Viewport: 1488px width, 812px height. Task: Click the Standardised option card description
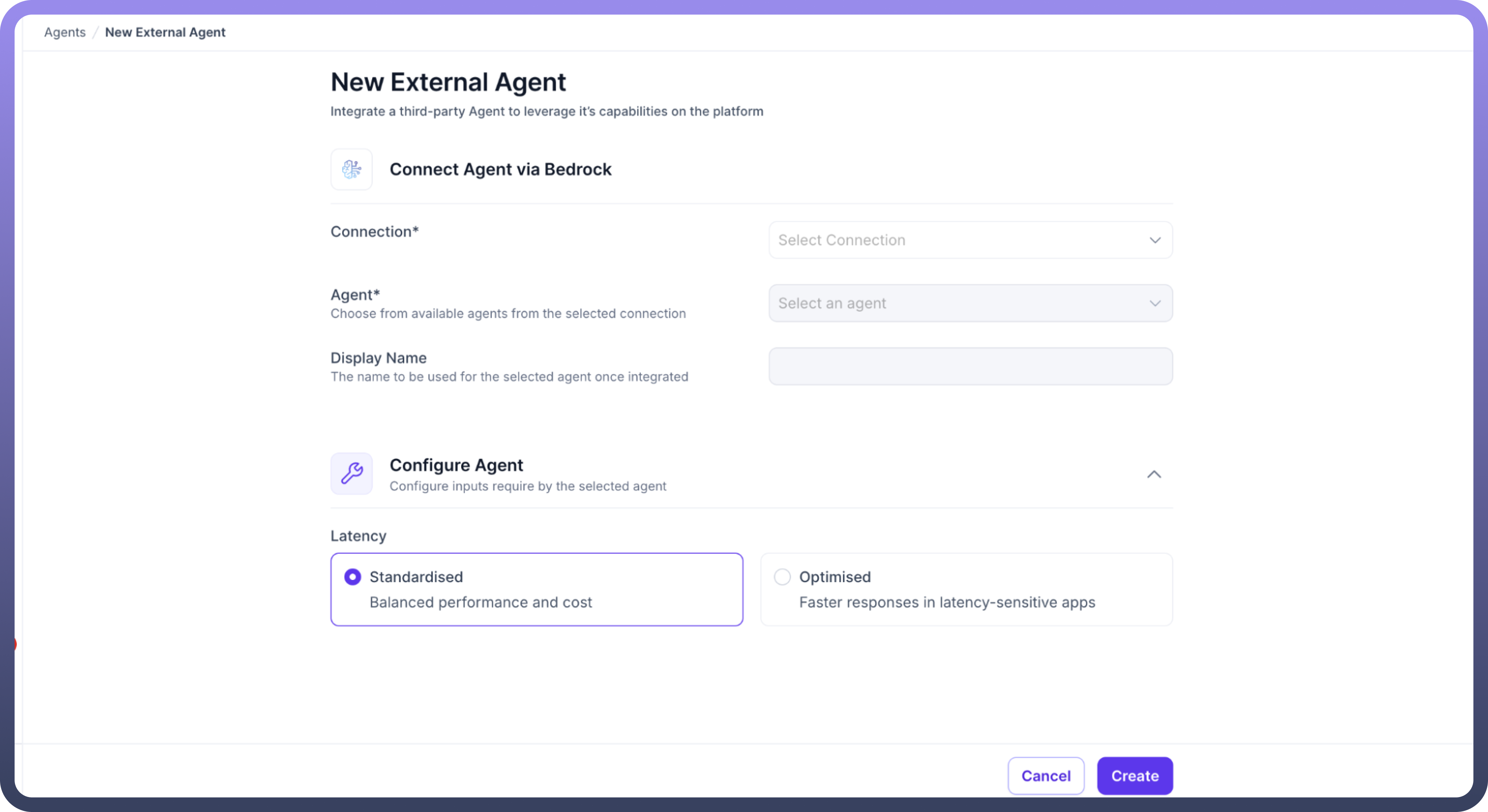click(x=481, y=602)
